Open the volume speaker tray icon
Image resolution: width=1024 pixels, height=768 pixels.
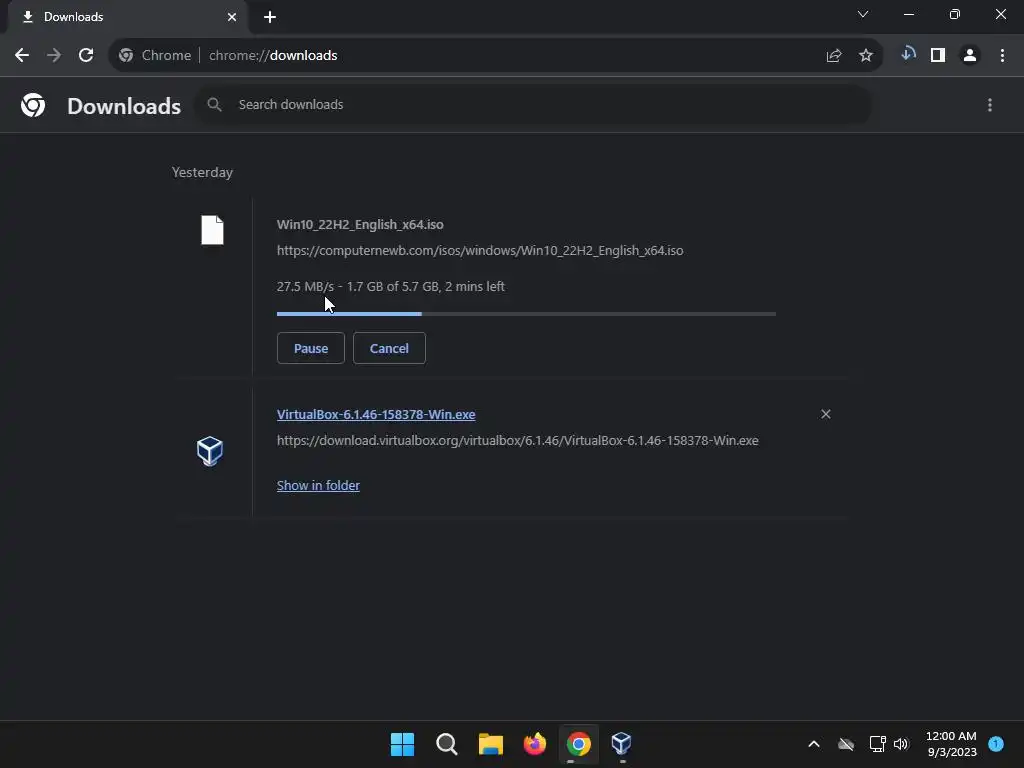901,744
